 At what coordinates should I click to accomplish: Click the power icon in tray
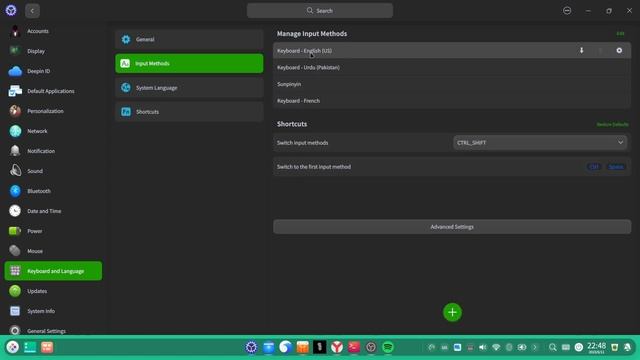click(x=579, y=347)
